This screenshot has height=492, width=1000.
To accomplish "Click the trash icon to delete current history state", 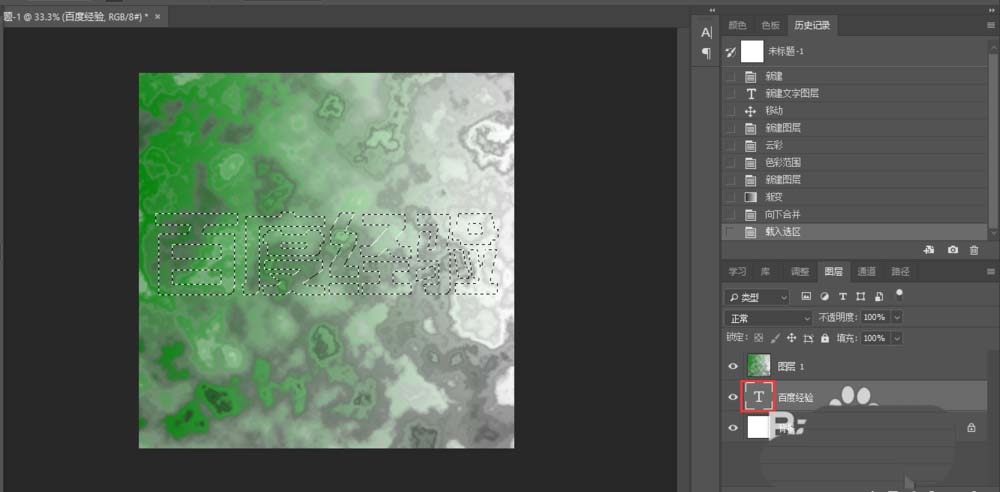I will (x=974, y=250).
